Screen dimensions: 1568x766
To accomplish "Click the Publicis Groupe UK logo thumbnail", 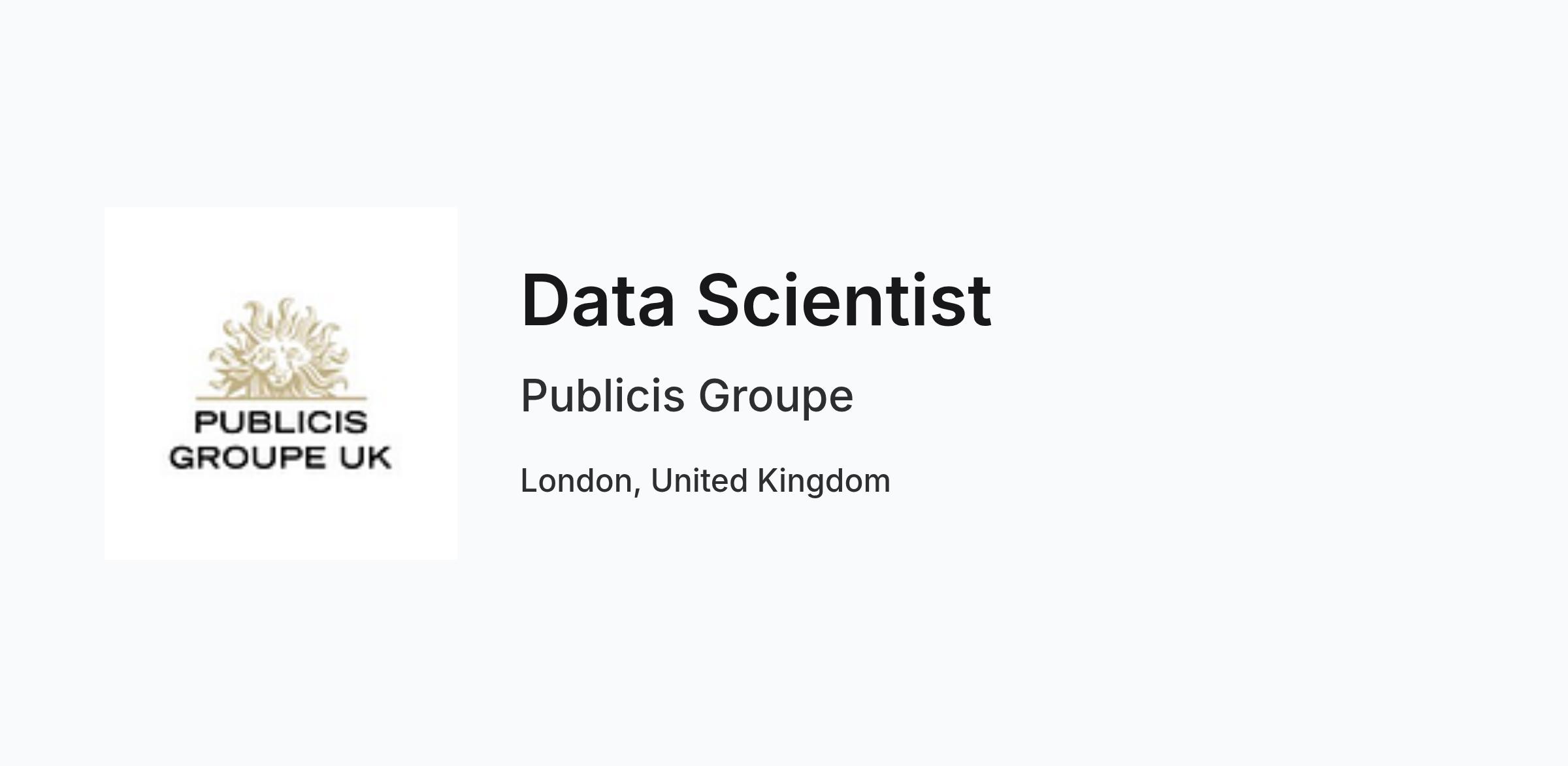I will (281, 383).
